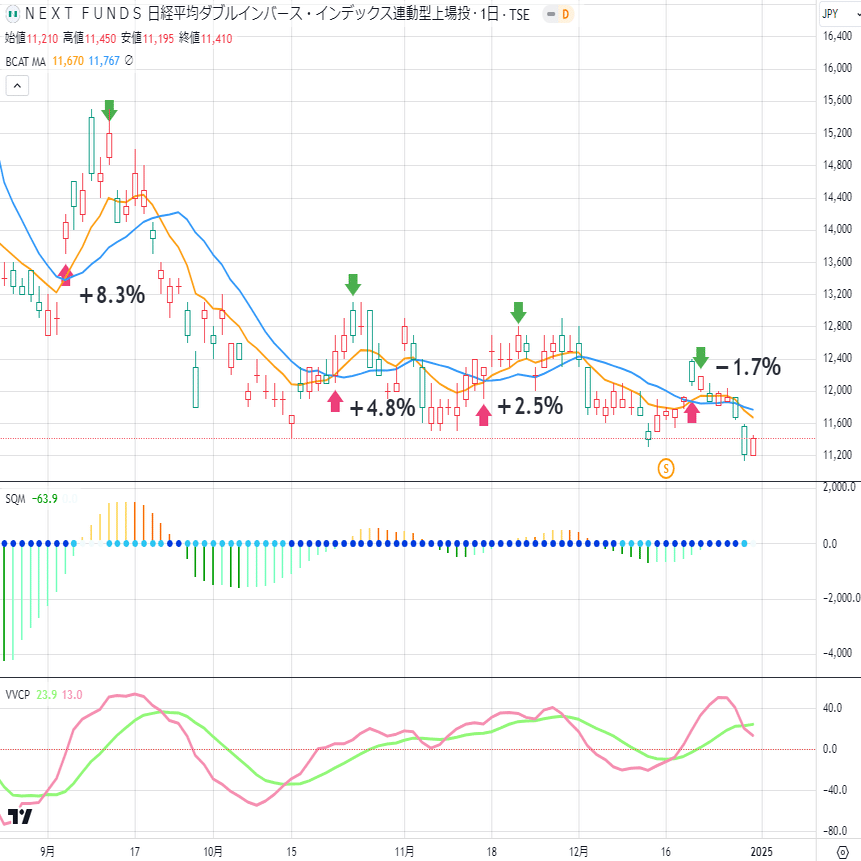Image resolution: width=861 pixels, height=861 pixels.
Task: Click the 11,600 price axis label
Action: pyautogui.click(x=837, y=423)
